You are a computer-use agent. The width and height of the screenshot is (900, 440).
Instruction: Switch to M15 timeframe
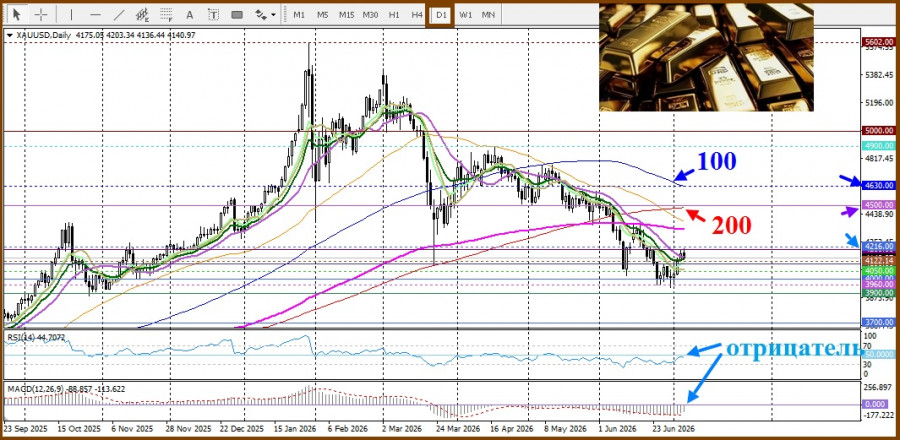[x=346, y=15]
